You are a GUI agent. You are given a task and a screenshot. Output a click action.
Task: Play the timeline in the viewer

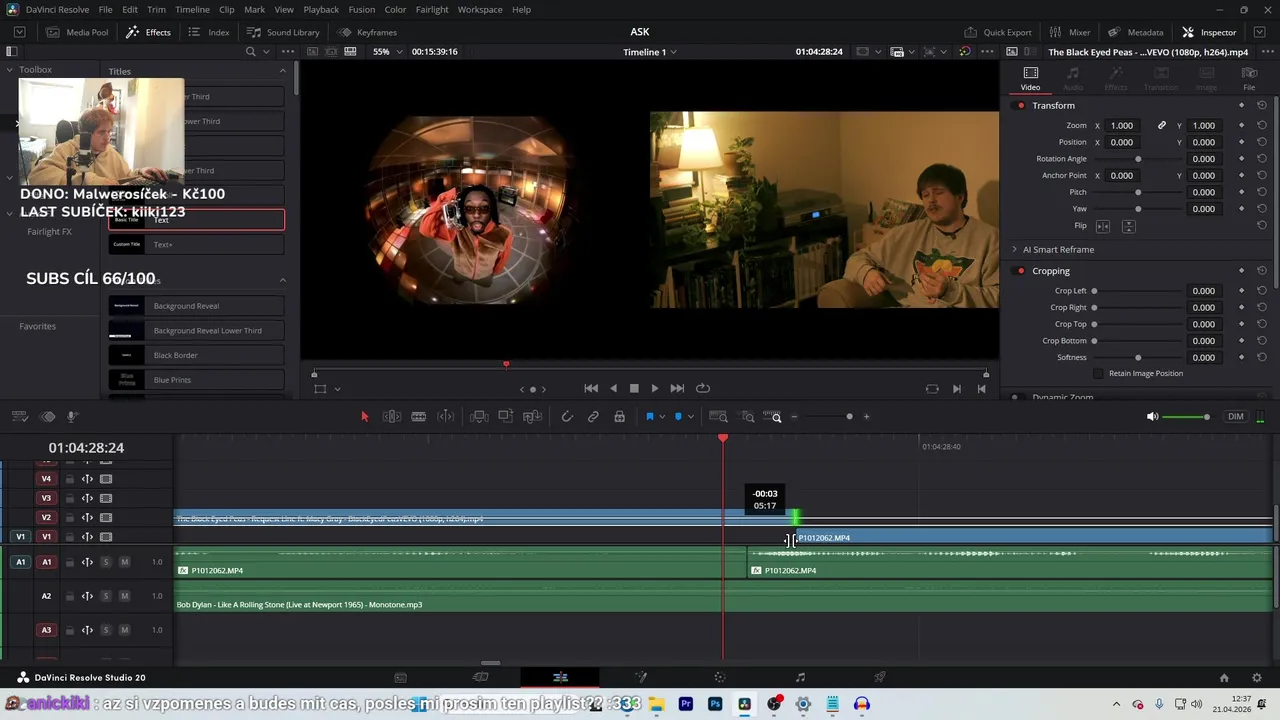pos(655,389)
